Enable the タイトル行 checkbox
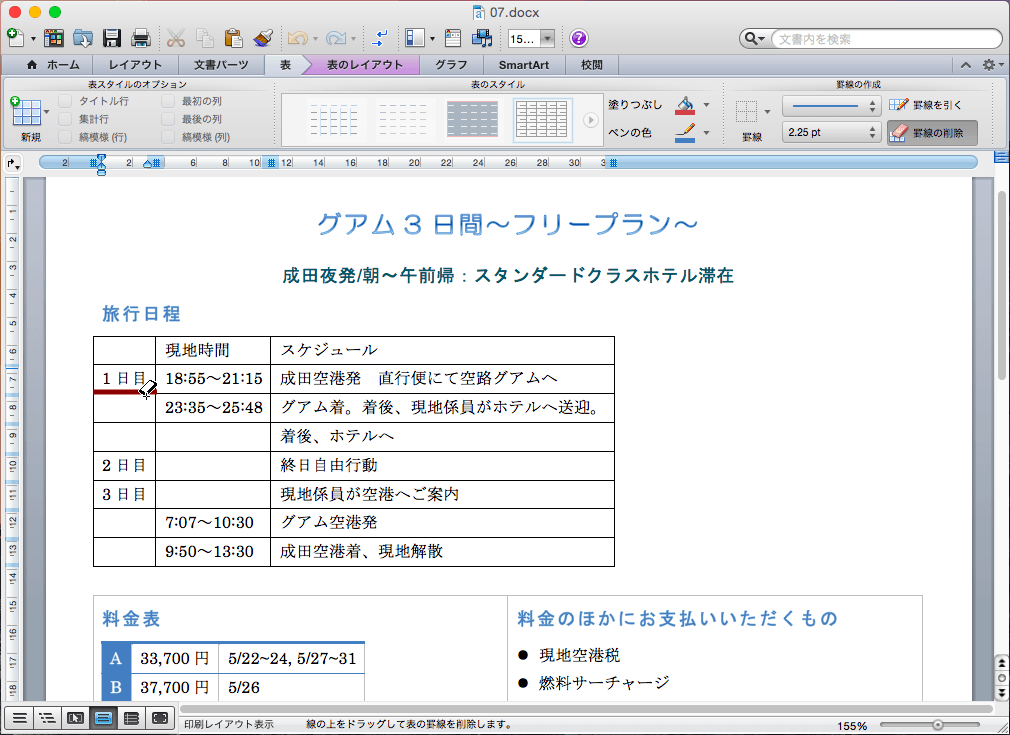Image resolution: width=1010 pixels, height=735 pixels. pos(65,101)
